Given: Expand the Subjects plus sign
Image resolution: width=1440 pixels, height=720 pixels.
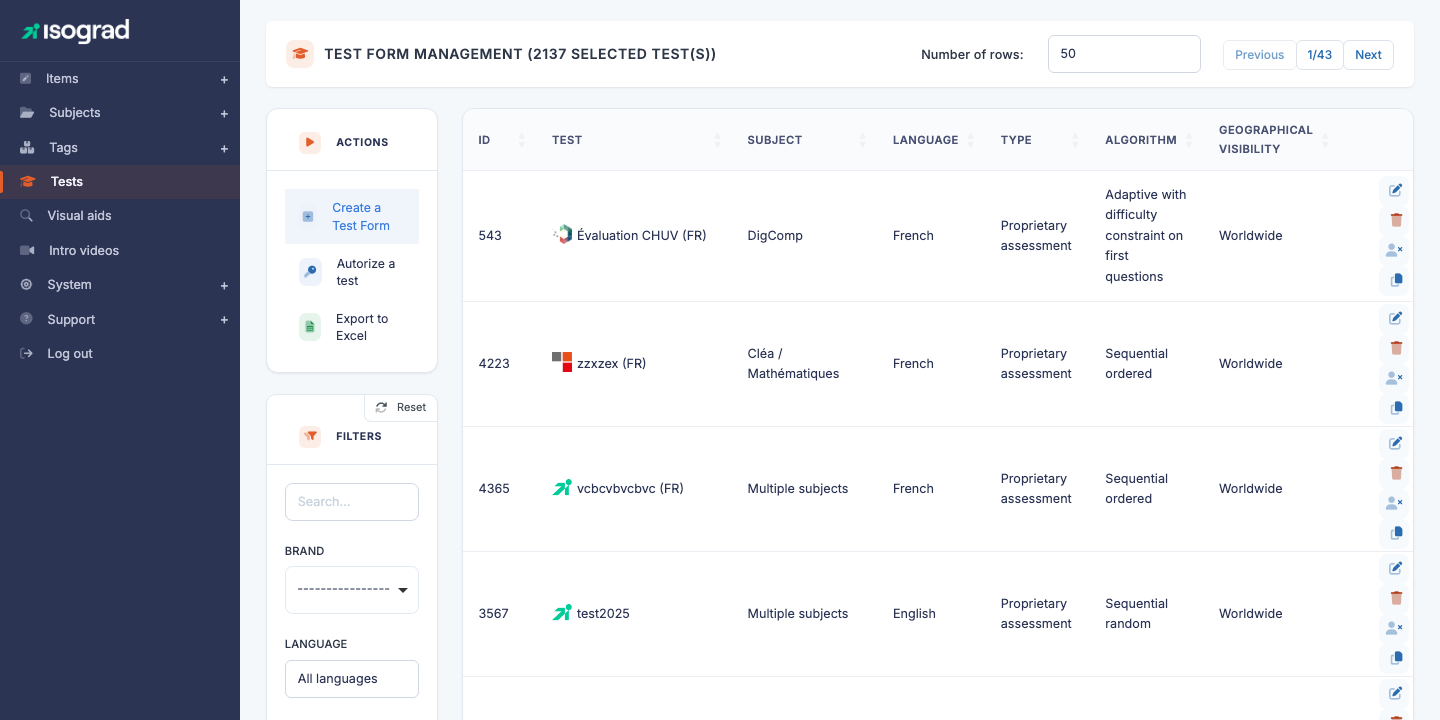Looking at the screenshot, I should (x=224, y=113).
